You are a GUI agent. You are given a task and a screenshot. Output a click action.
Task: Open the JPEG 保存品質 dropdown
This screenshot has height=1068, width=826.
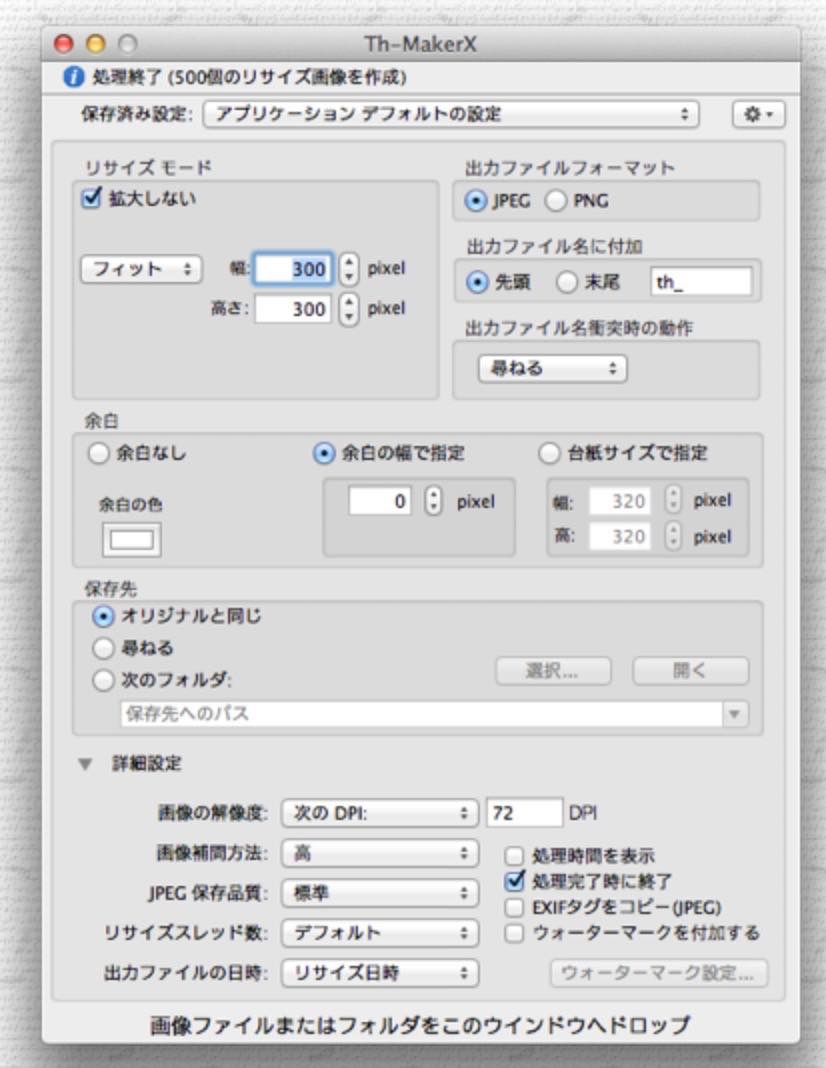click(379, 893)
